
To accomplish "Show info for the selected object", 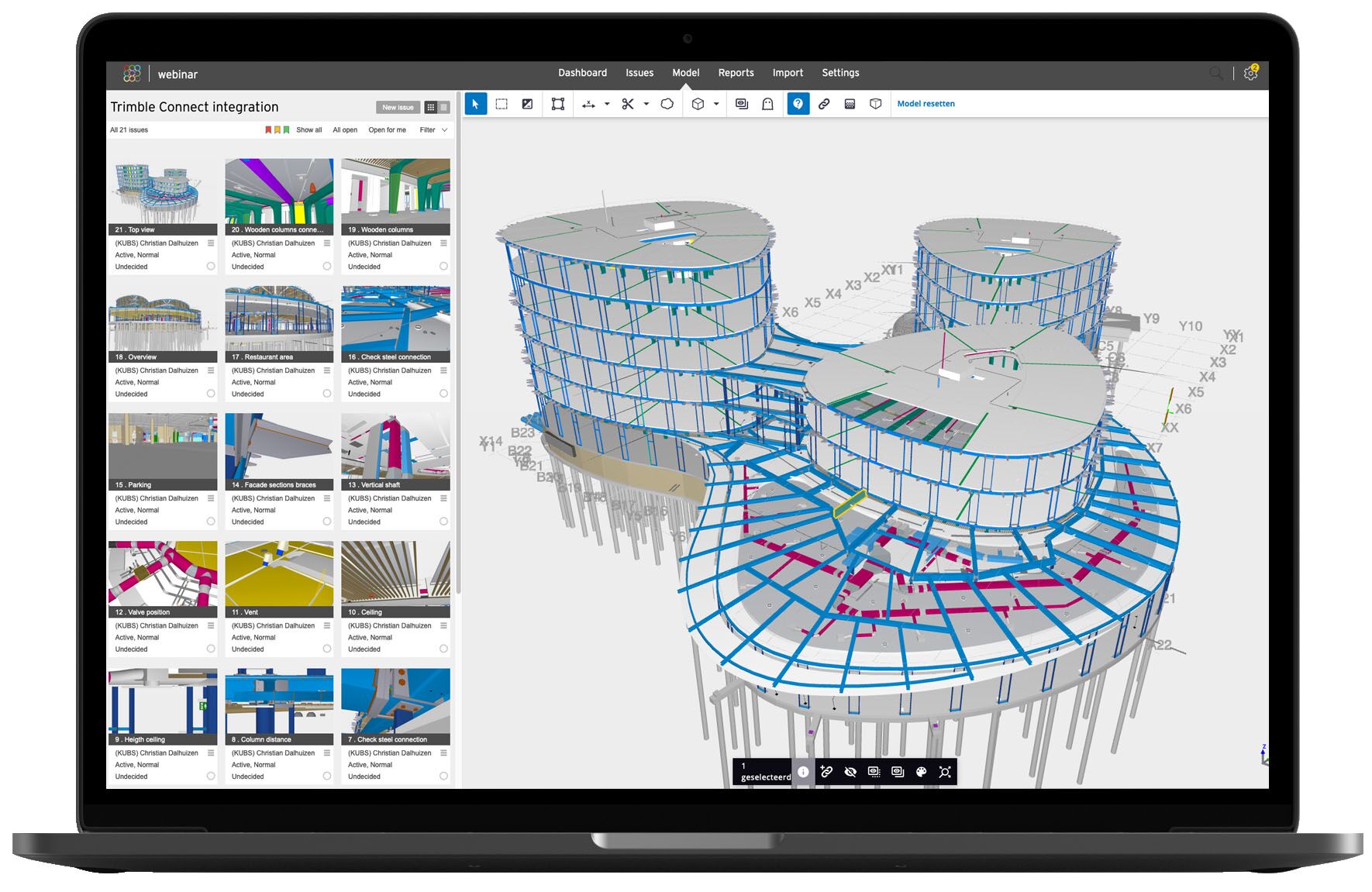I will pyautogui.click(x=803, y=772).
